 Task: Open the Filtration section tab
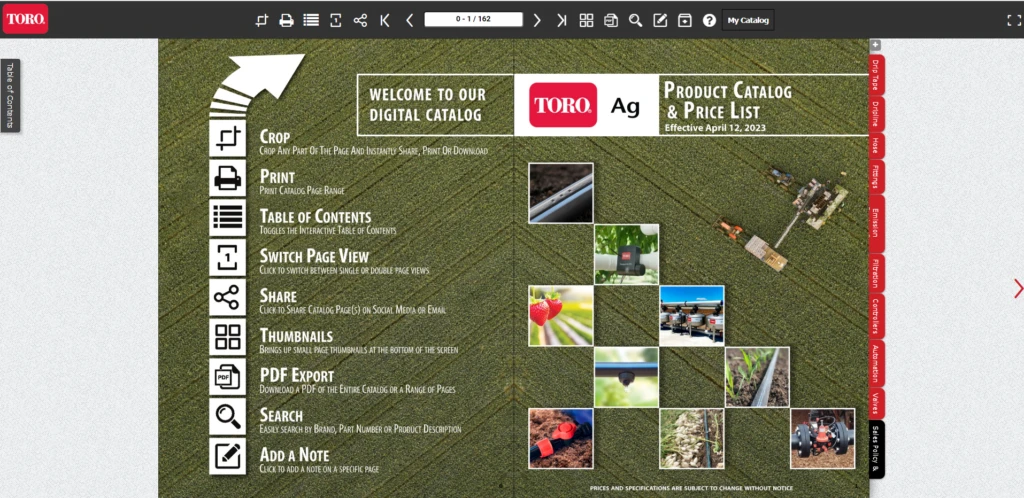(876, 273)
